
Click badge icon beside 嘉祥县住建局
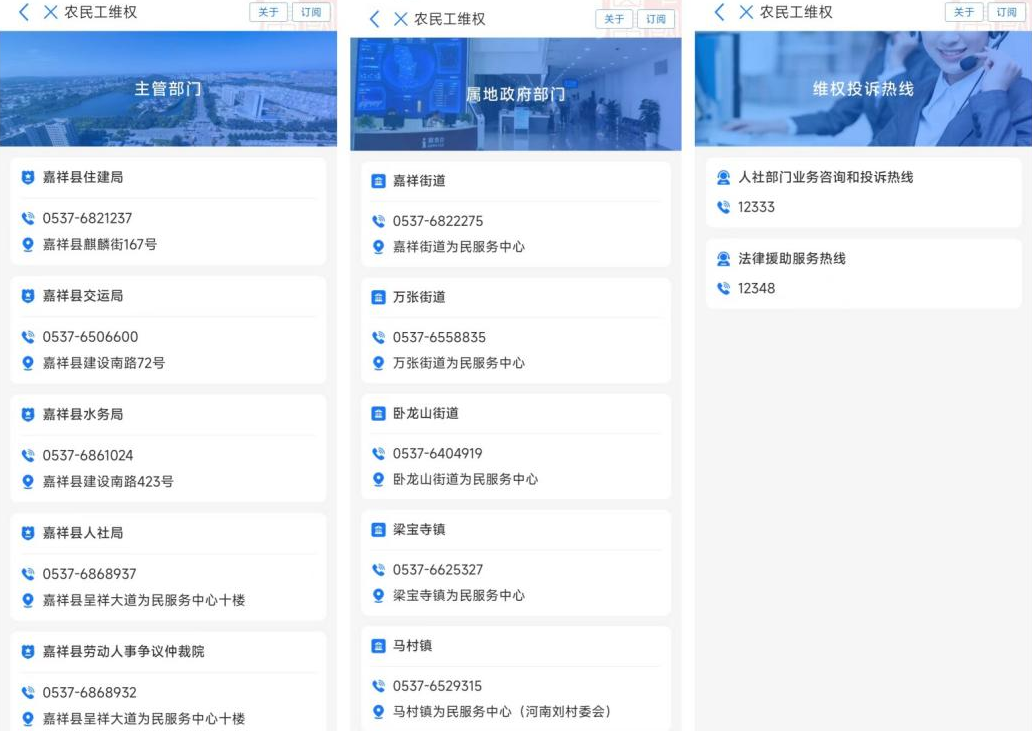coord(28,177)
